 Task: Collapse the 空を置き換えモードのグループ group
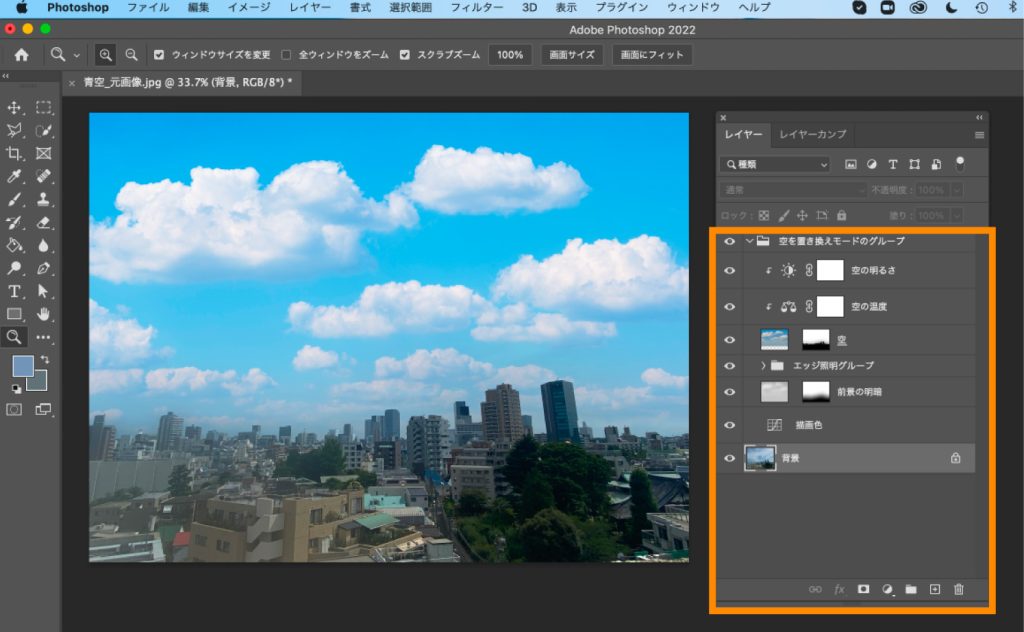(x=749, y=241)
